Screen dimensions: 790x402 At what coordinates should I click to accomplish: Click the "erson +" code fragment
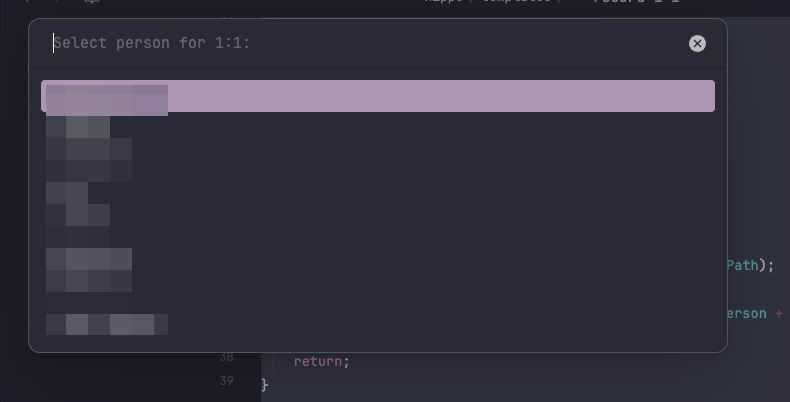pos(756,313)
